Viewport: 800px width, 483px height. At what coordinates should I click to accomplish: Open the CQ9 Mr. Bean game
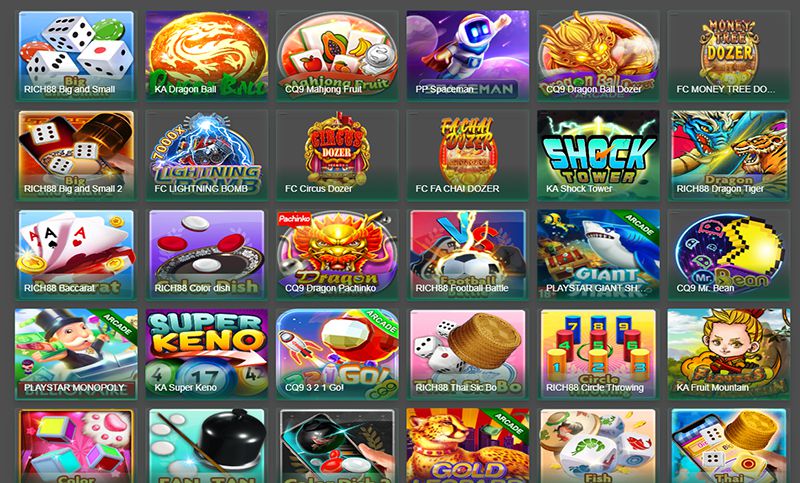click(x=729, y=254)
